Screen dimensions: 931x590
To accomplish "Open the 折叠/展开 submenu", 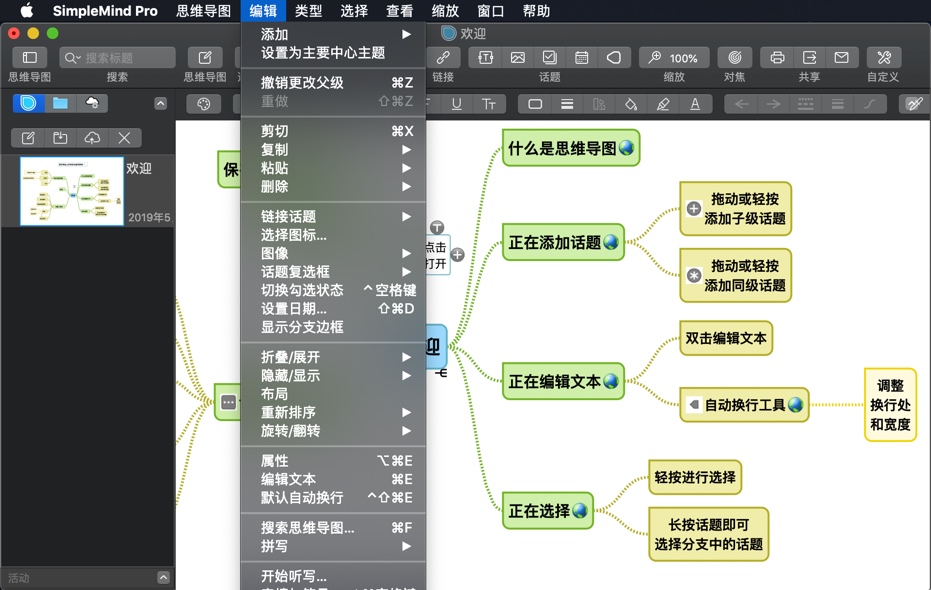I will 333,357.
